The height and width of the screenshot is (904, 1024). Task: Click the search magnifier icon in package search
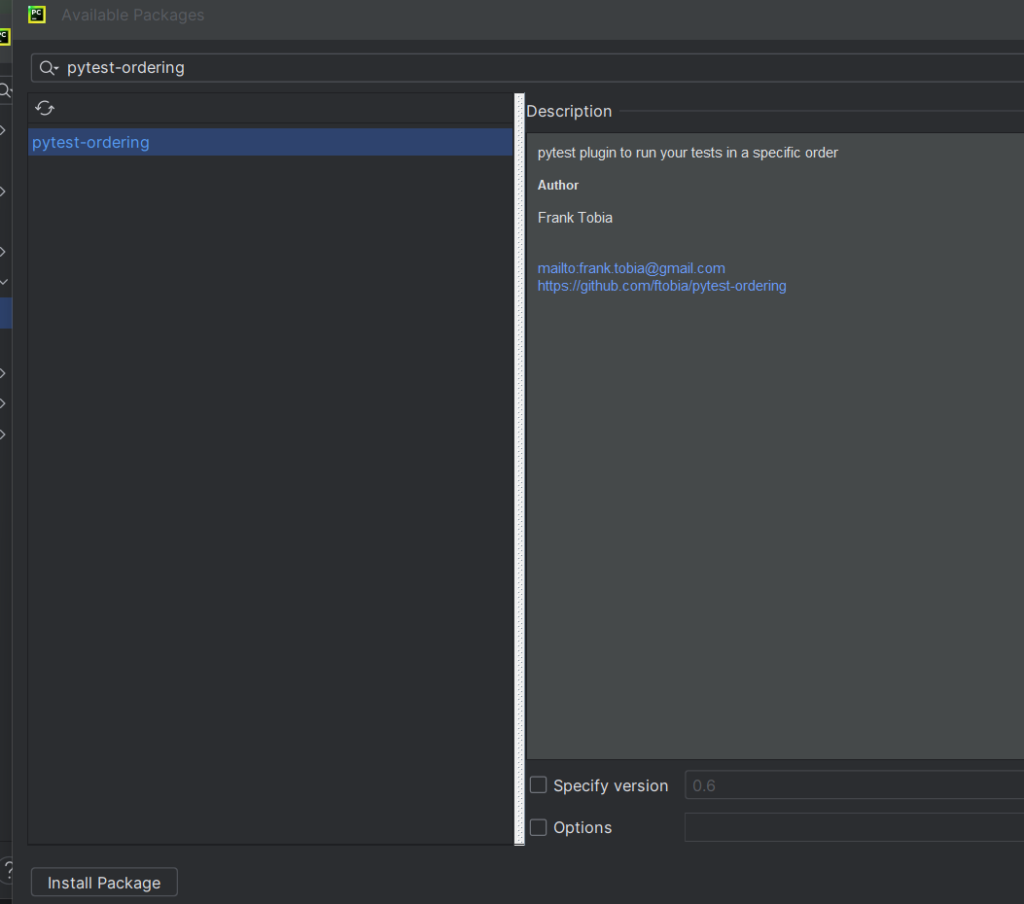tap(48, 68)
